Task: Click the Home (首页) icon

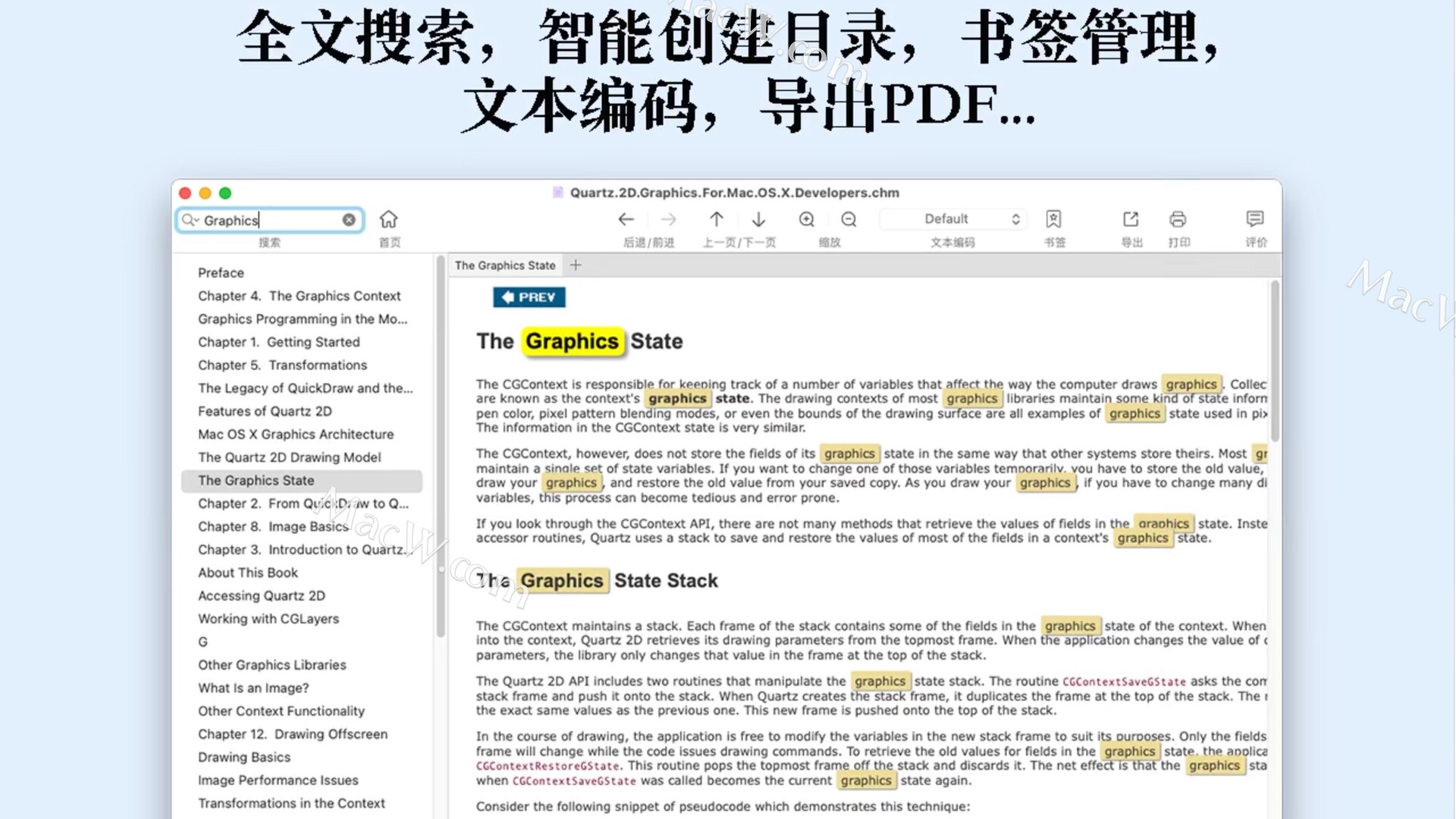Action: tap(388, 219)
